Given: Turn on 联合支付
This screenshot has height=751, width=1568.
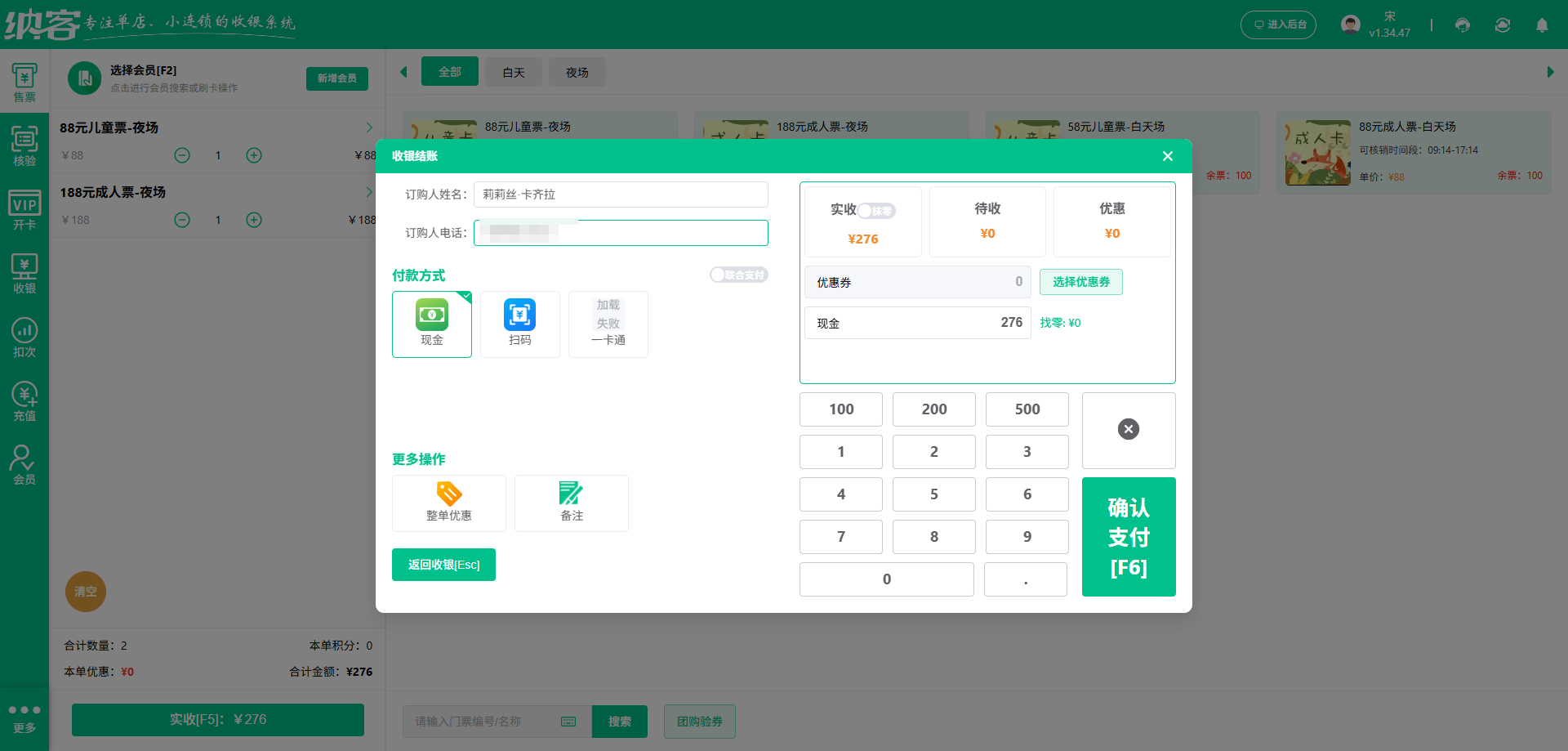Looking at the screenshot, I should click(737, 275).
